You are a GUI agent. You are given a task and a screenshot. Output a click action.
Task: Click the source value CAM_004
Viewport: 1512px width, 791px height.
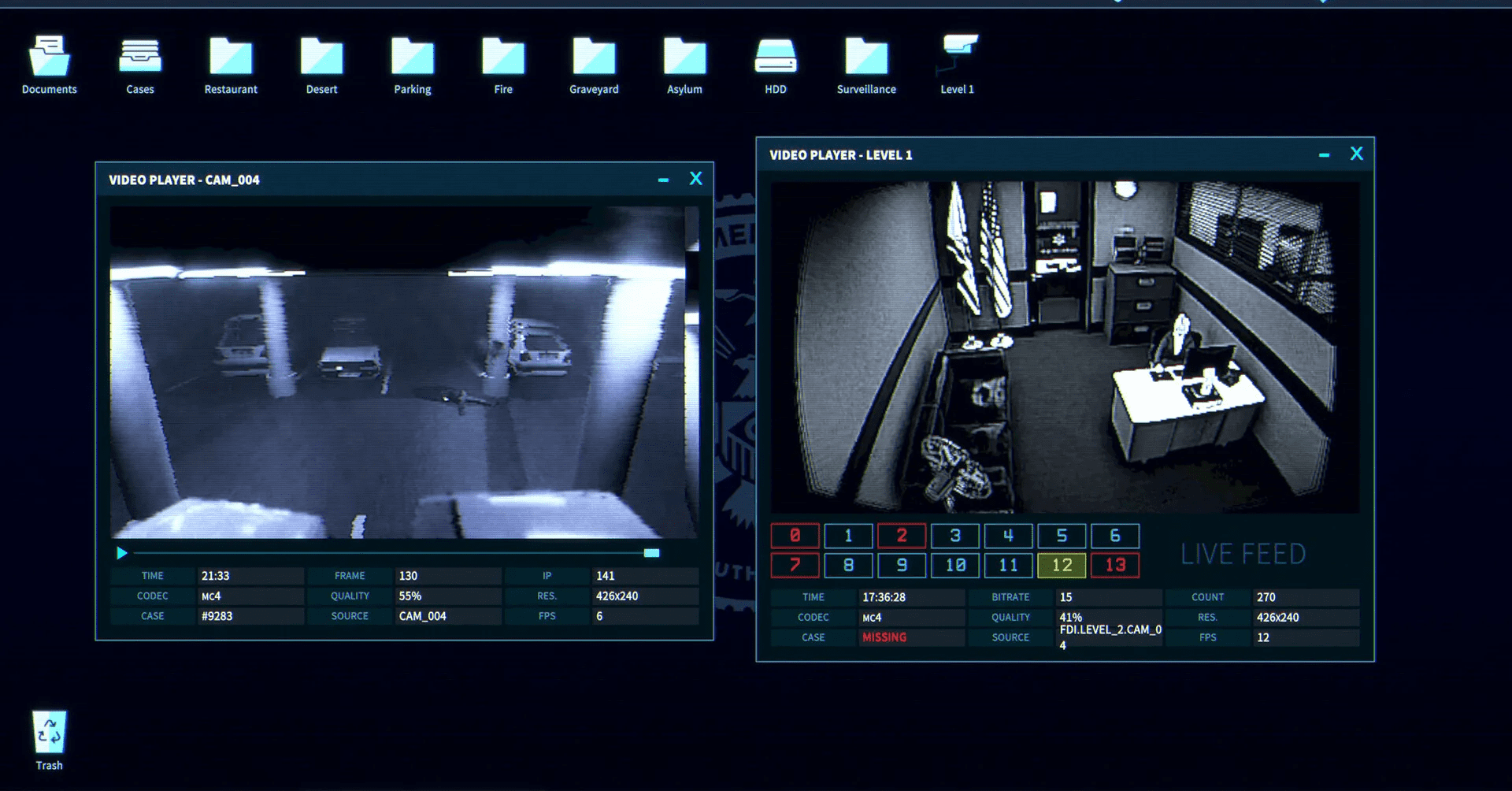422,616
